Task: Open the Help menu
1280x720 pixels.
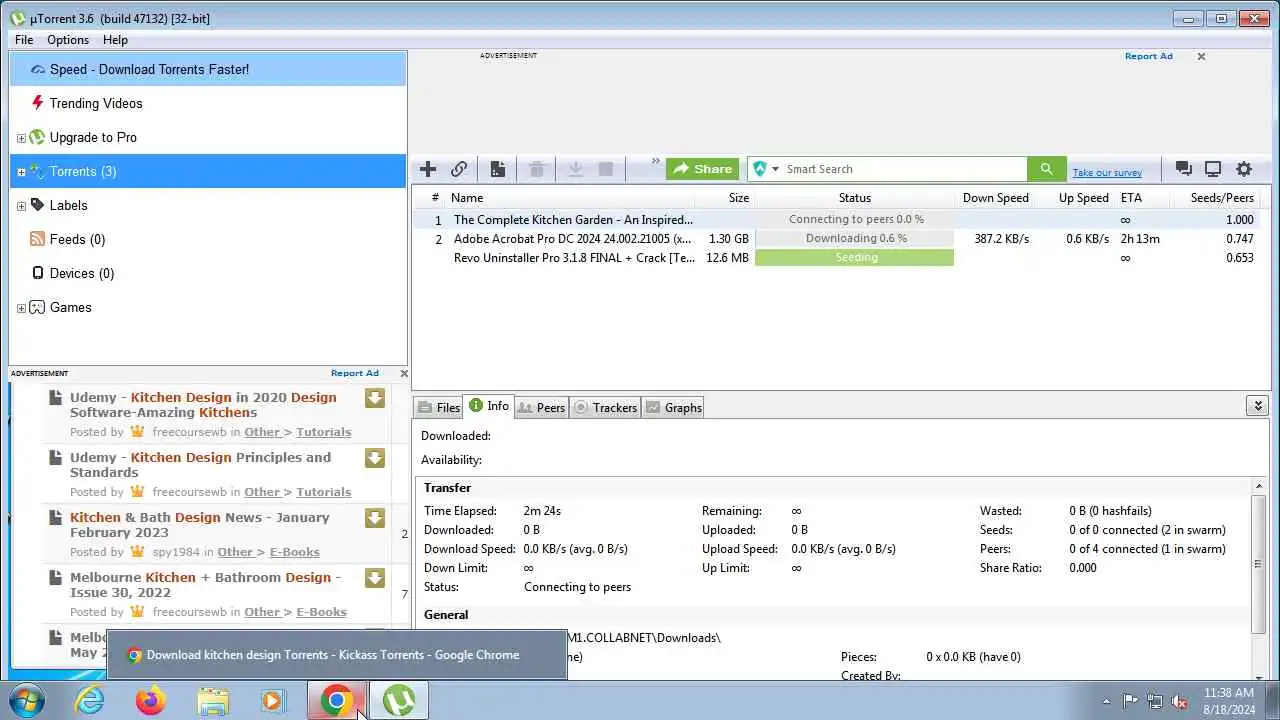Action: [115, 40]
